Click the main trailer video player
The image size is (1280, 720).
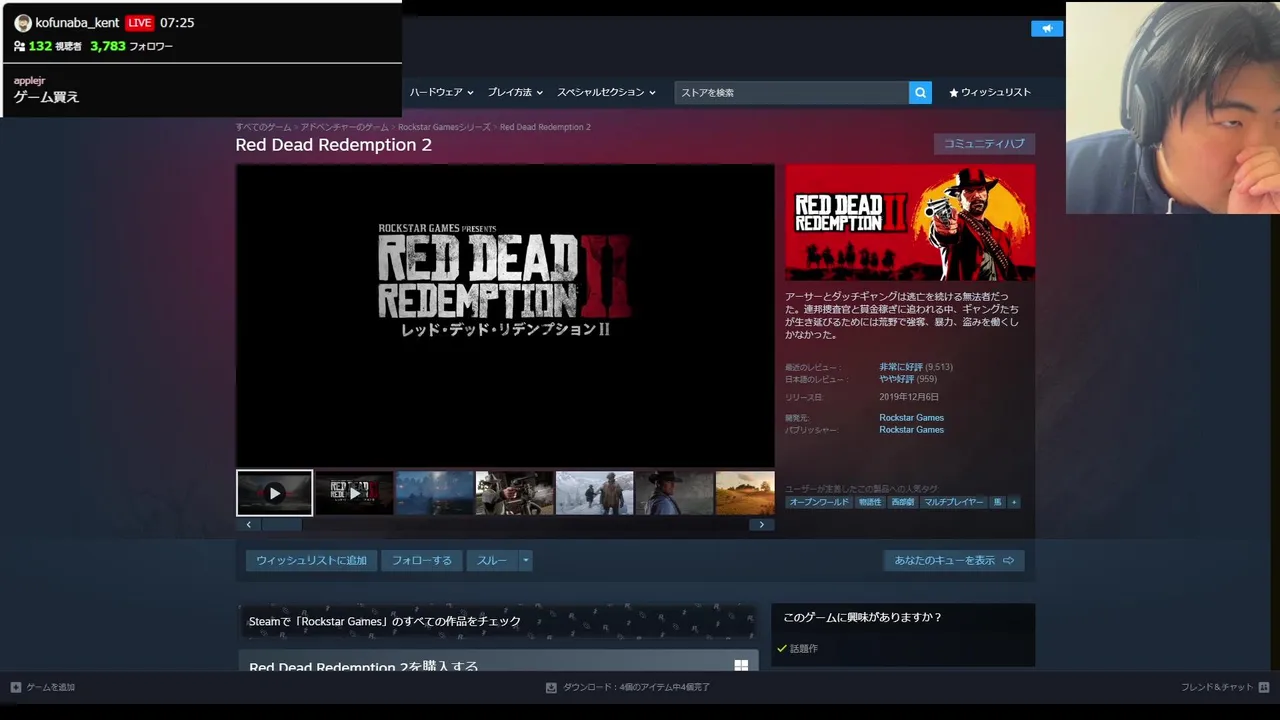tap(505, 315)
